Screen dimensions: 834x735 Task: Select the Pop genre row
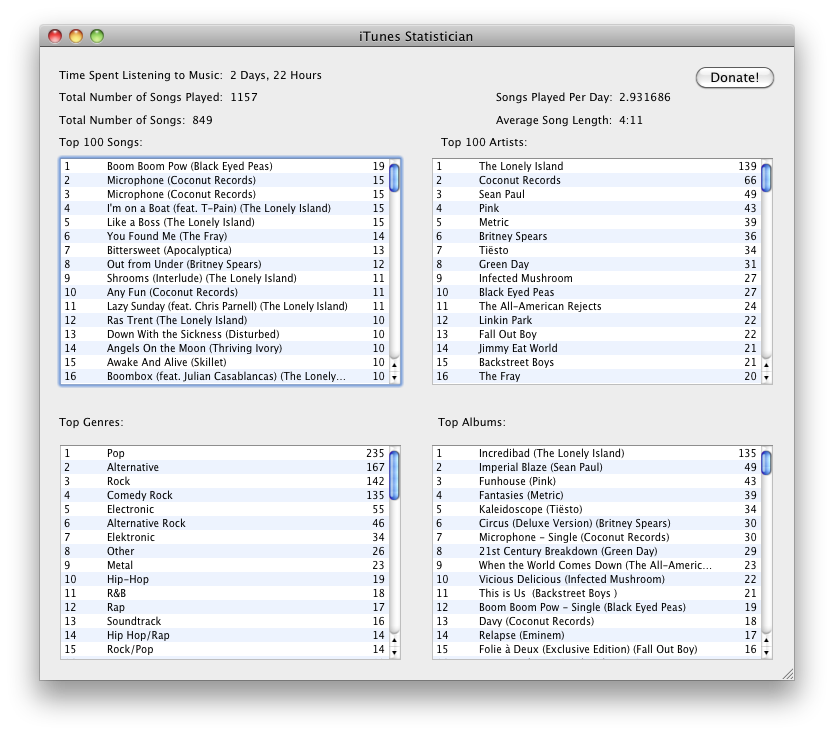[225, 453]
